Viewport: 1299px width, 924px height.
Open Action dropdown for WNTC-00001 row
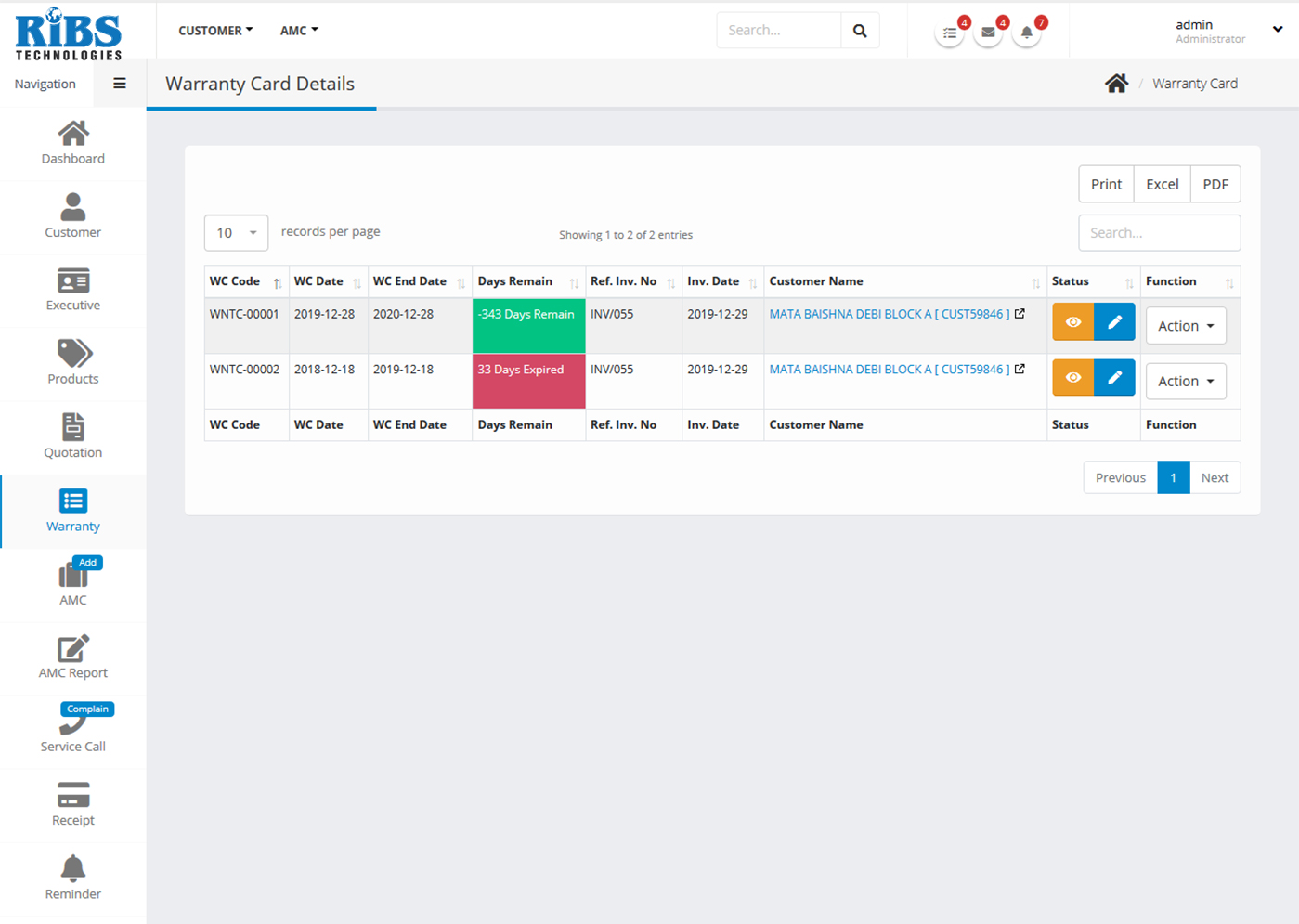point(1185,326)
